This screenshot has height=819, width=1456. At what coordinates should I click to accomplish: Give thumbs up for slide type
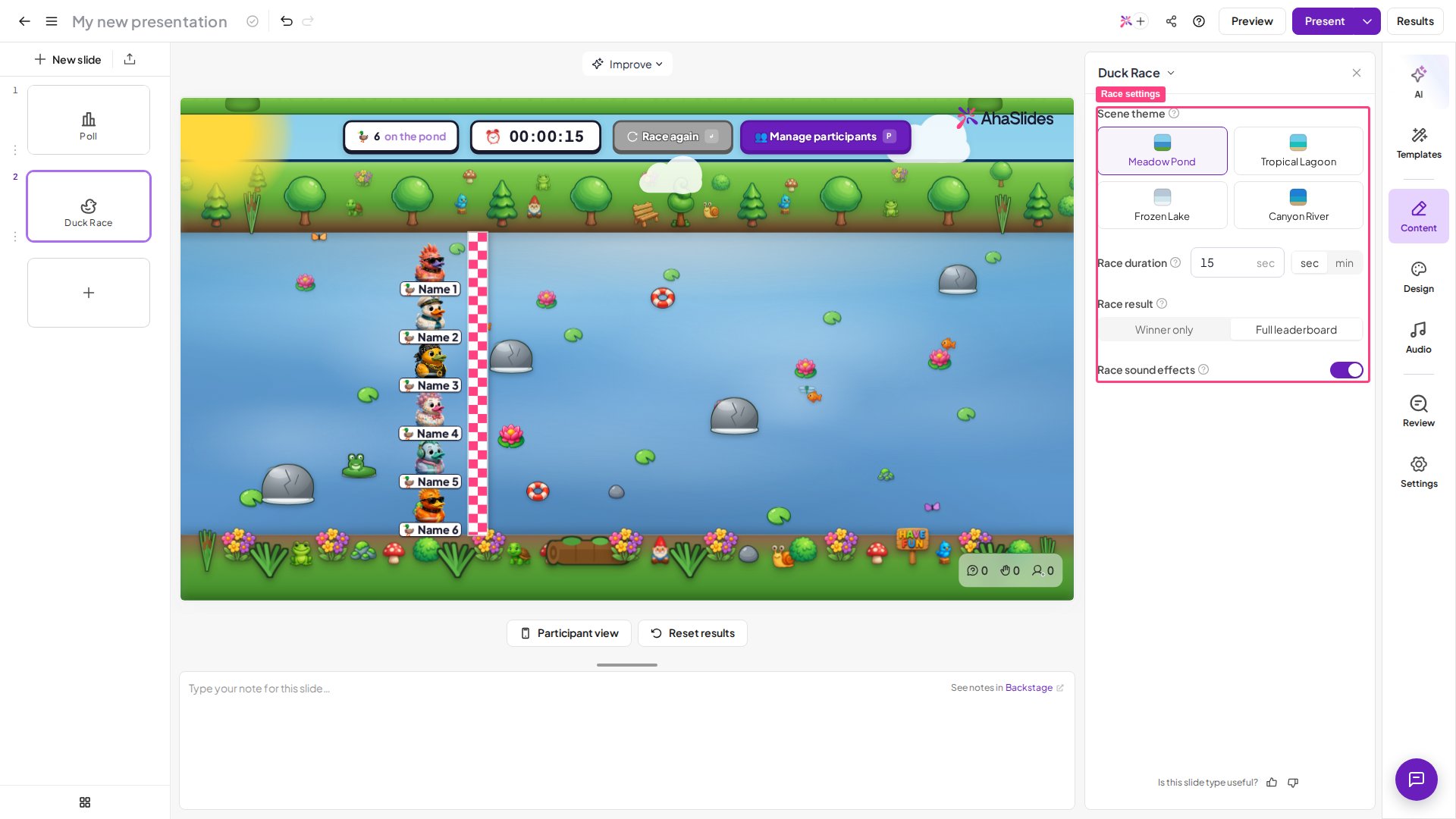click(x=1272, y=783)
